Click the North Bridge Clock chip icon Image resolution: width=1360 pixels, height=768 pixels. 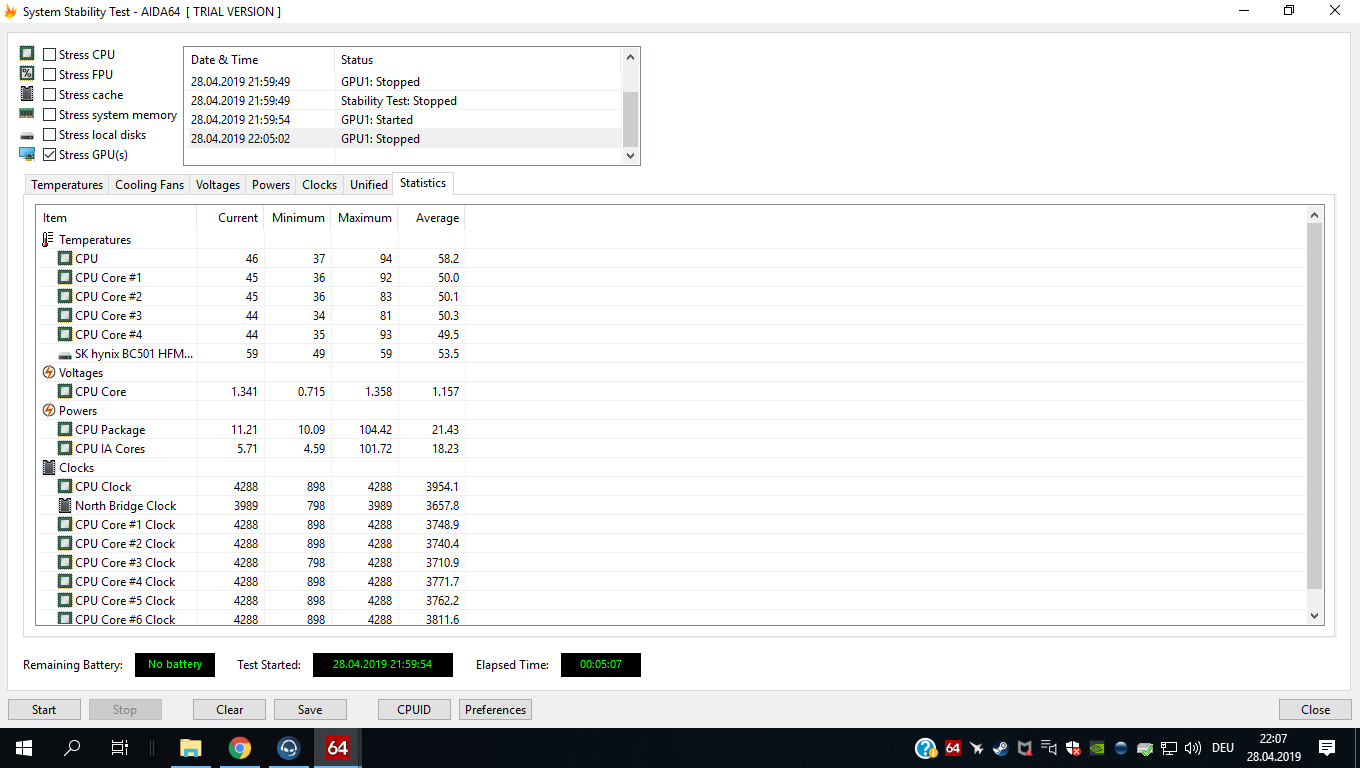click(65, 506)
